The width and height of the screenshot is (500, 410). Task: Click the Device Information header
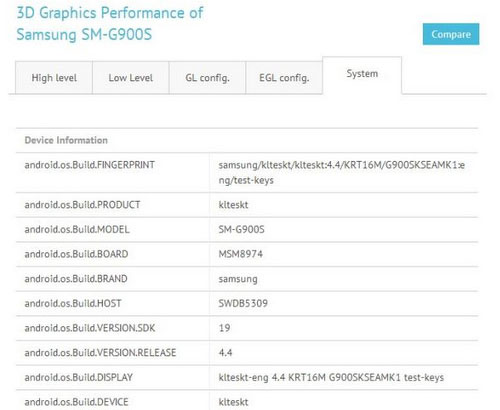tap(66, 140)
